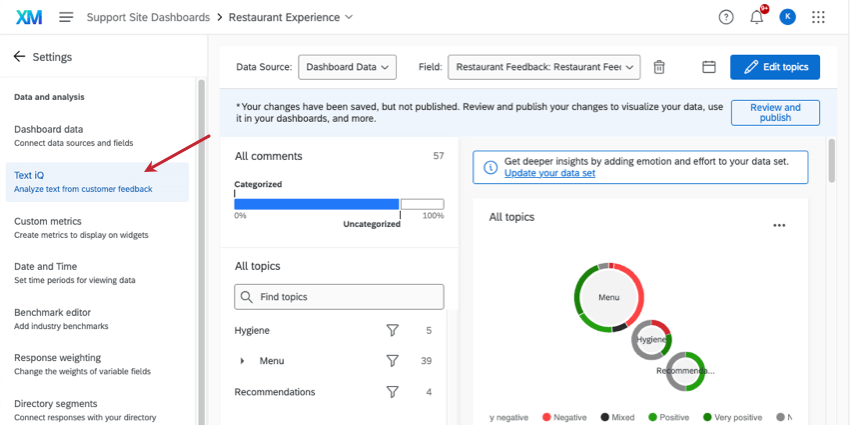Open the Field selection dropdown
Image resolution: width=850 pixels, height=425 pixels.
coord(543,67)
